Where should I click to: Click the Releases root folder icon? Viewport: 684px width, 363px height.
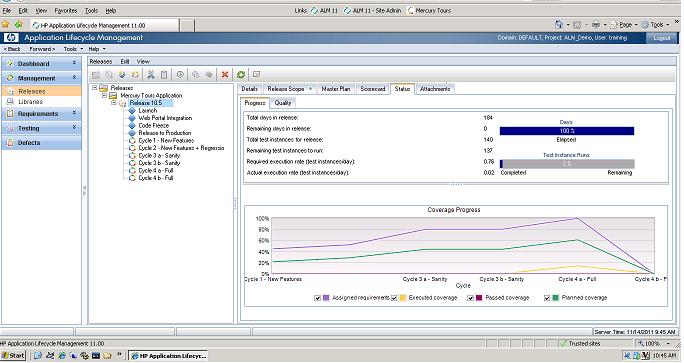tap(103, 88)
